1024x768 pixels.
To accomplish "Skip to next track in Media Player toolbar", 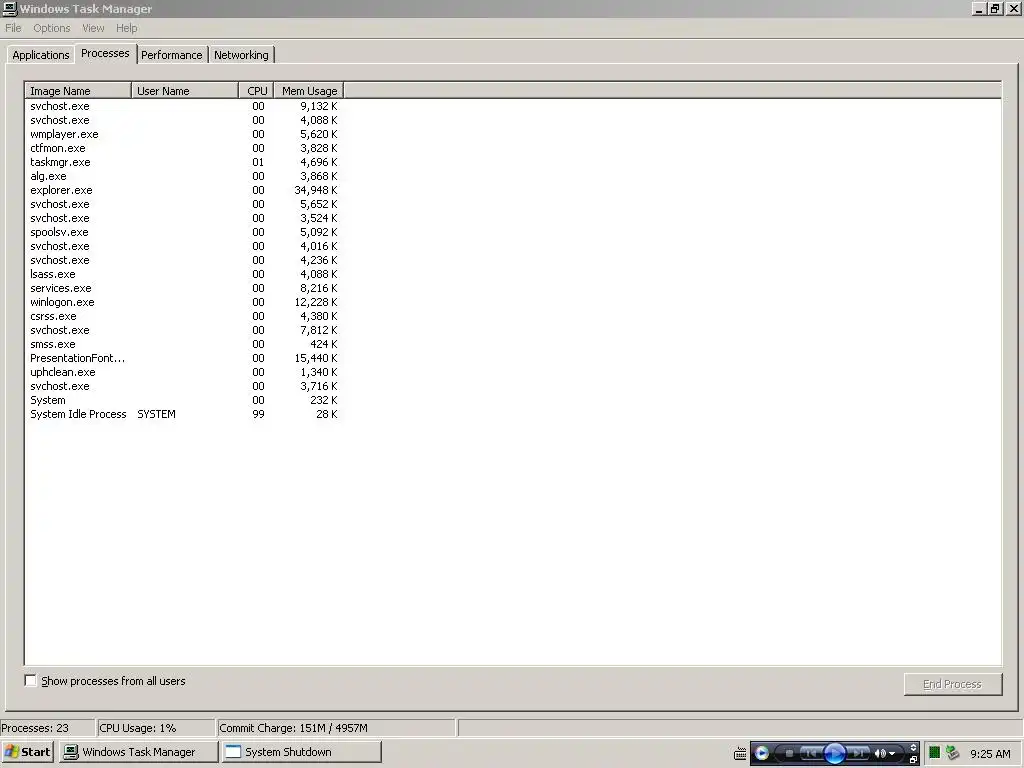I will pos(858,754).
